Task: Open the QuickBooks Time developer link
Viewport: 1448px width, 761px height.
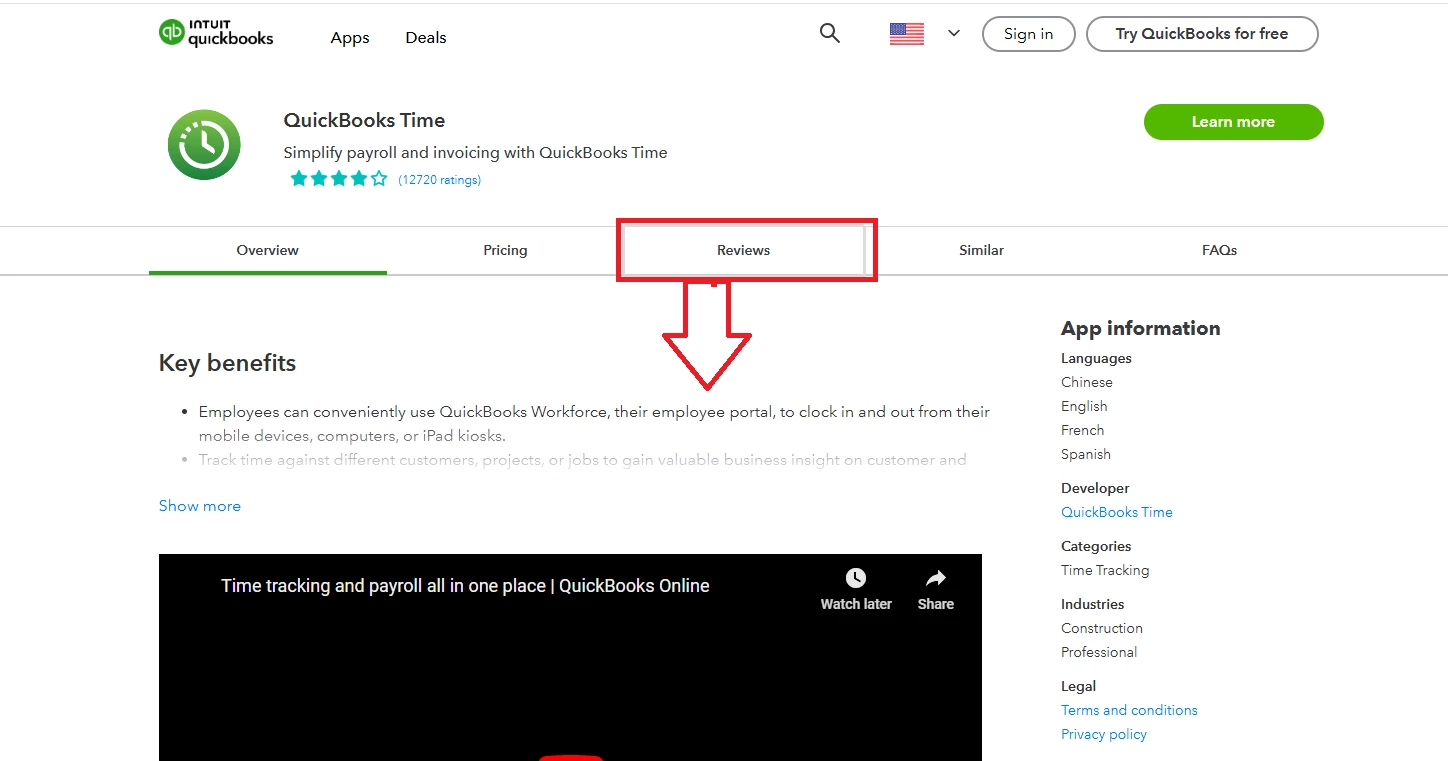Action: pyautogui.click(x=1117, y=512)
